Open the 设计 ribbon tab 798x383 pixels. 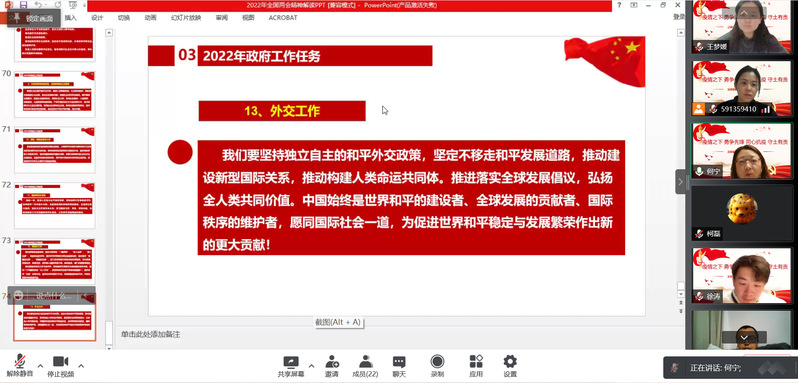point(97,18)
